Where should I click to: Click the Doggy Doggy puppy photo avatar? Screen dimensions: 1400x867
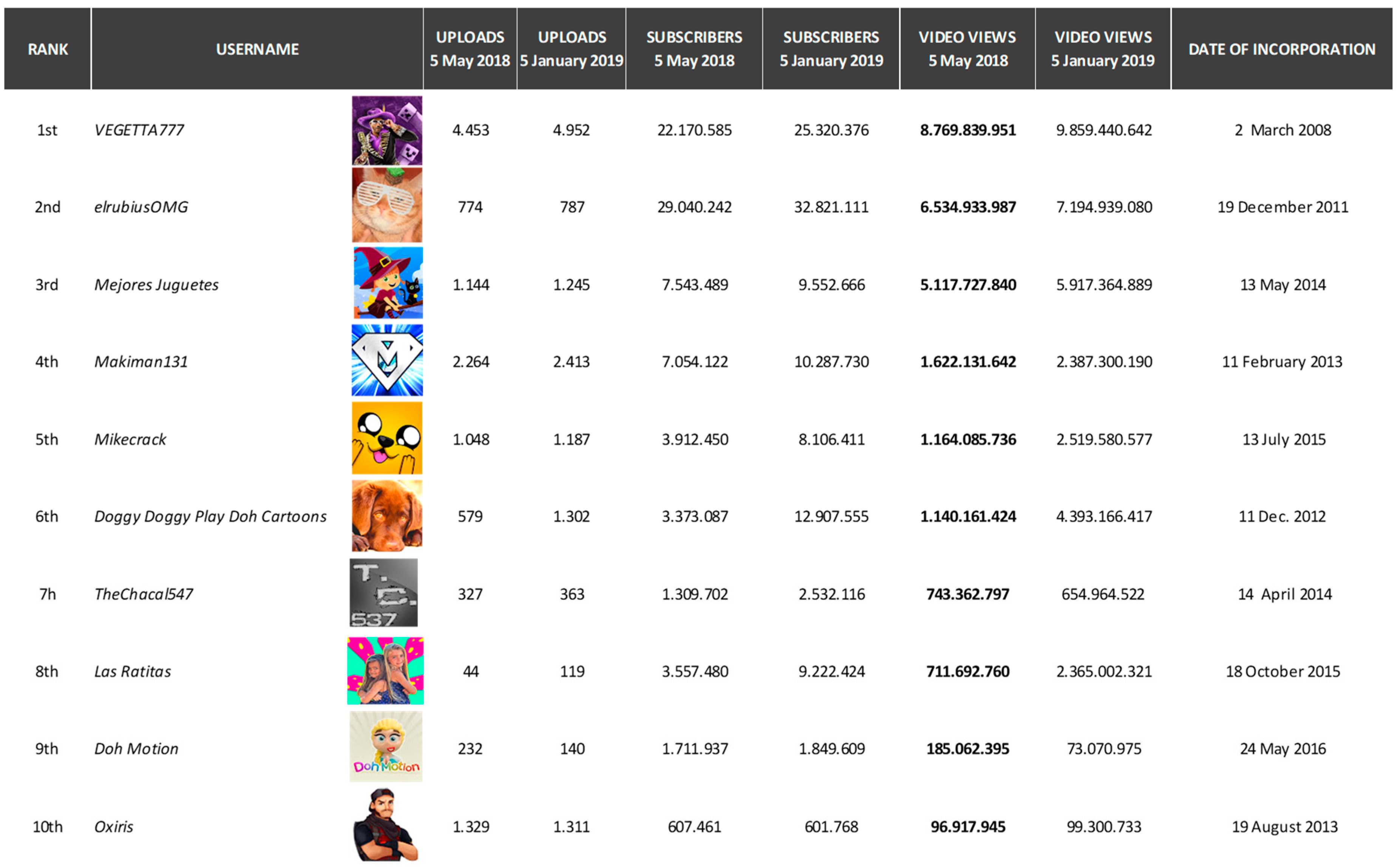(x=386, y=516)
